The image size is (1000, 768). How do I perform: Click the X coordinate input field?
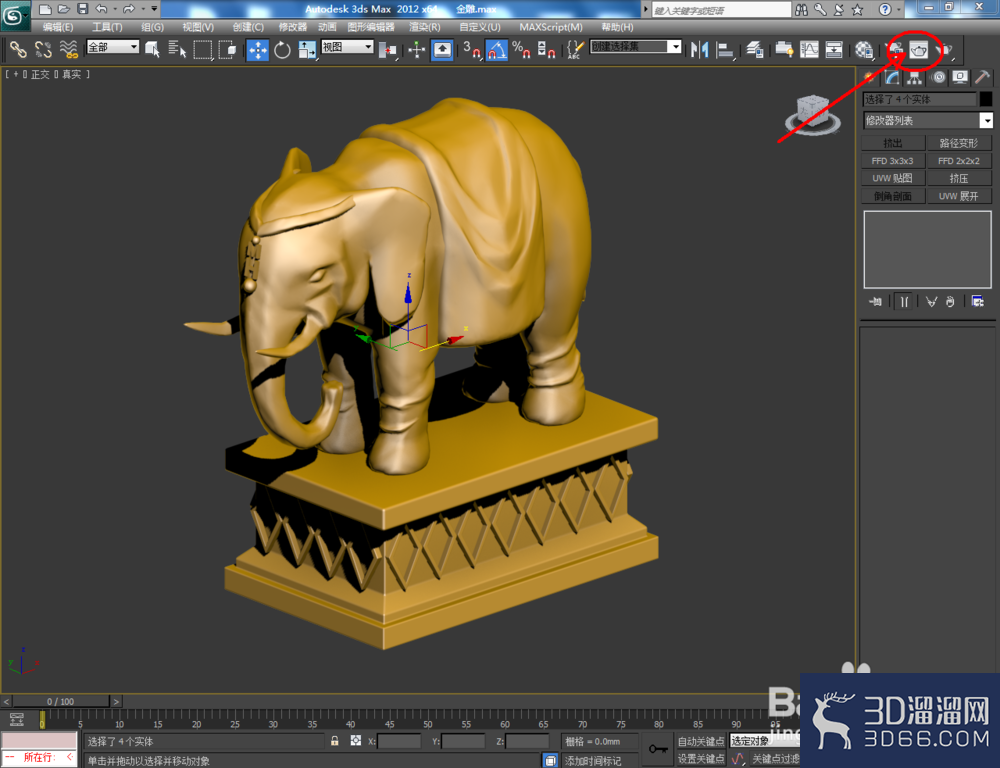[x=399, y=741]
